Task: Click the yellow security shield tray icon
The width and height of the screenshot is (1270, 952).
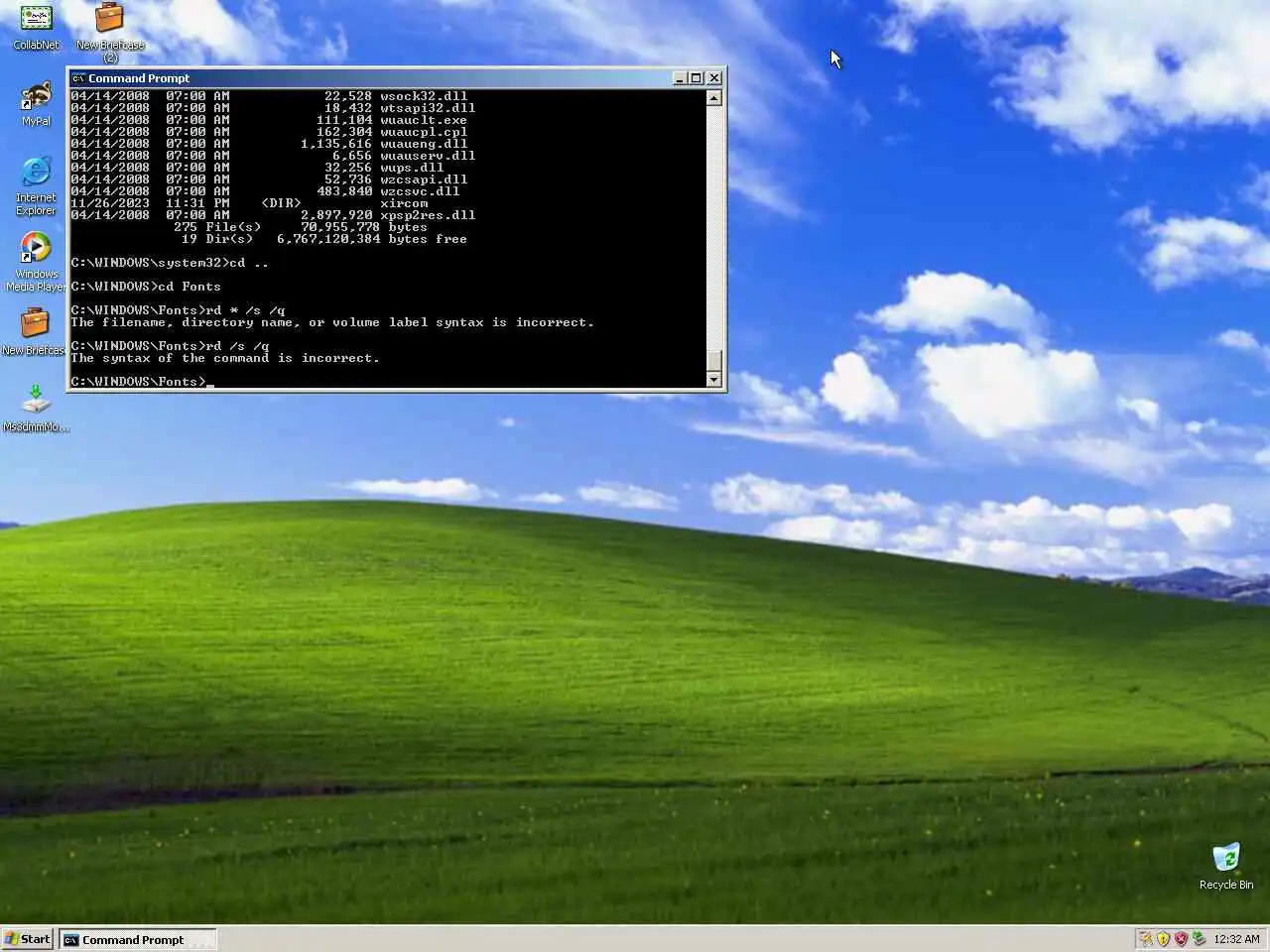Action: coord(1164,939)
